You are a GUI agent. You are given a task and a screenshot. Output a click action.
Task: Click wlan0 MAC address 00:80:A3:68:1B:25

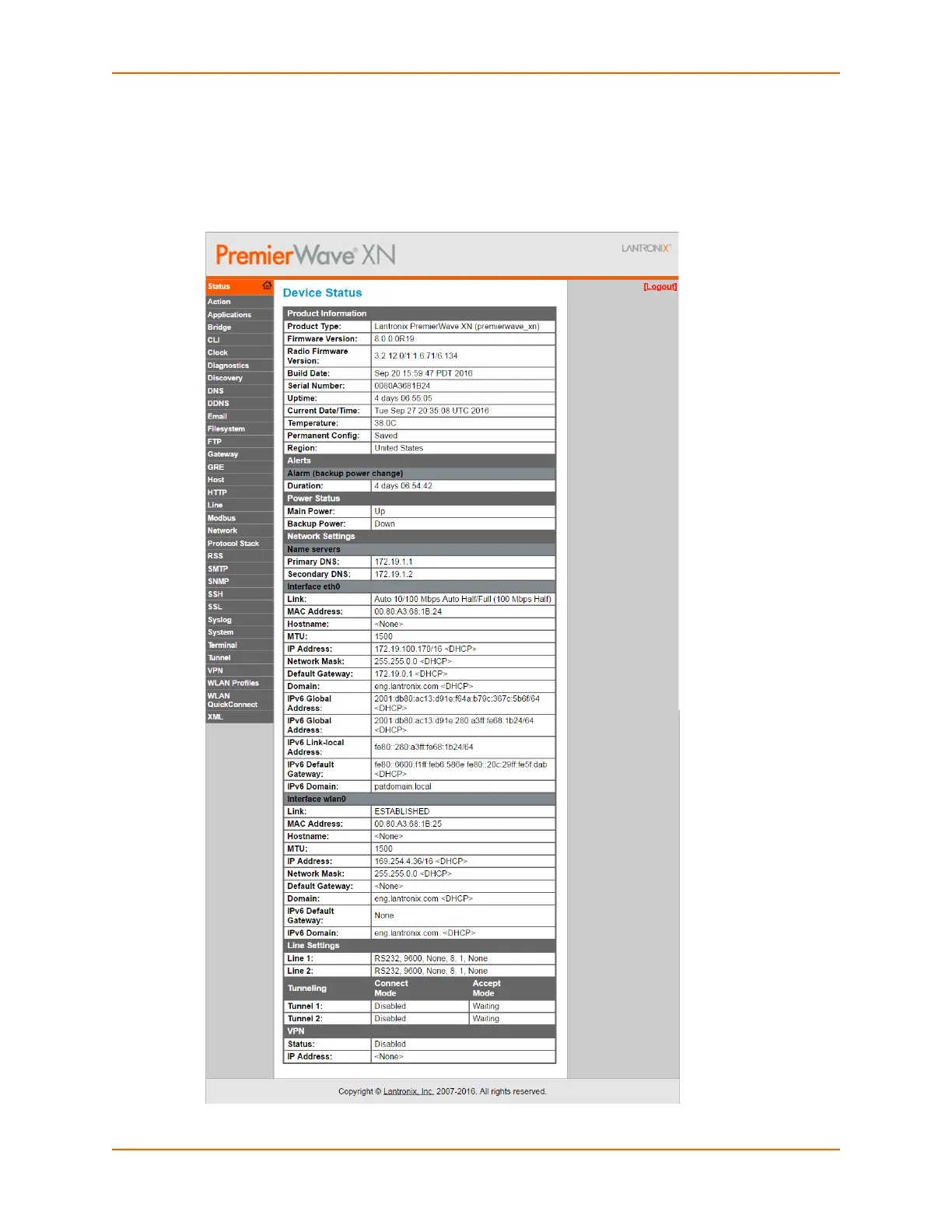pyautogui.click(x=408, y=824)
